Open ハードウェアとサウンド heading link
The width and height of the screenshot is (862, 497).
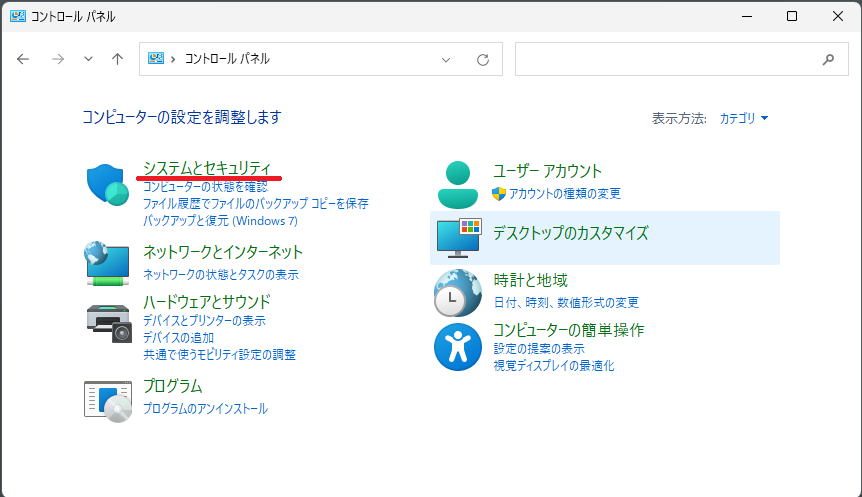tap(207, 301)
